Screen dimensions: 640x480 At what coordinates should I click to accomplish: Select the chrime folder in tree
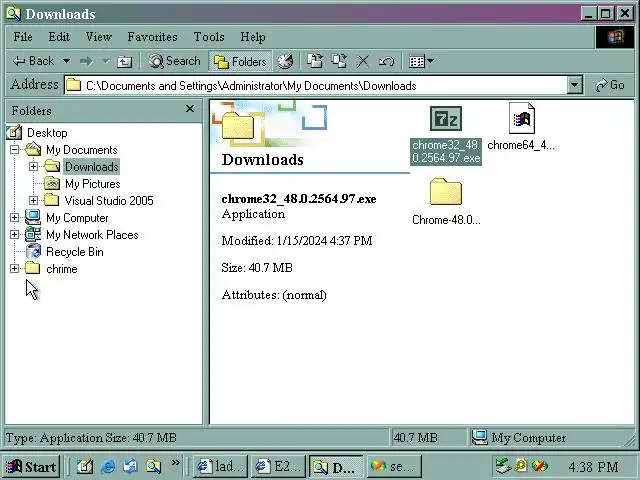[x=62, y=269]
